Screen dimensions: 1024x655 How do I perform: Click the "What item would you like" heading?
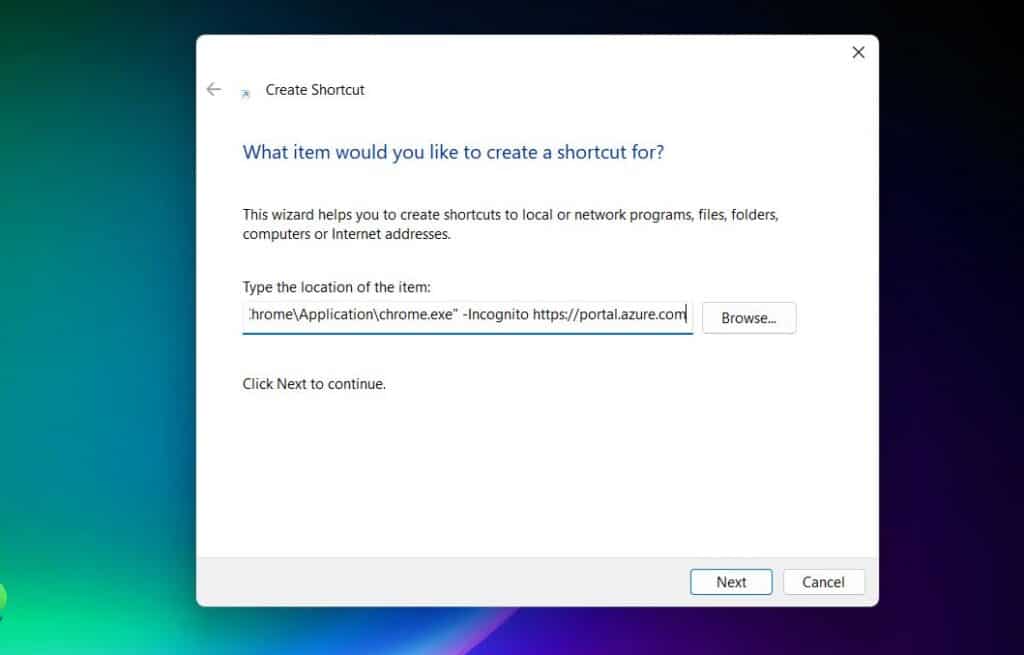tap(453, 152)
